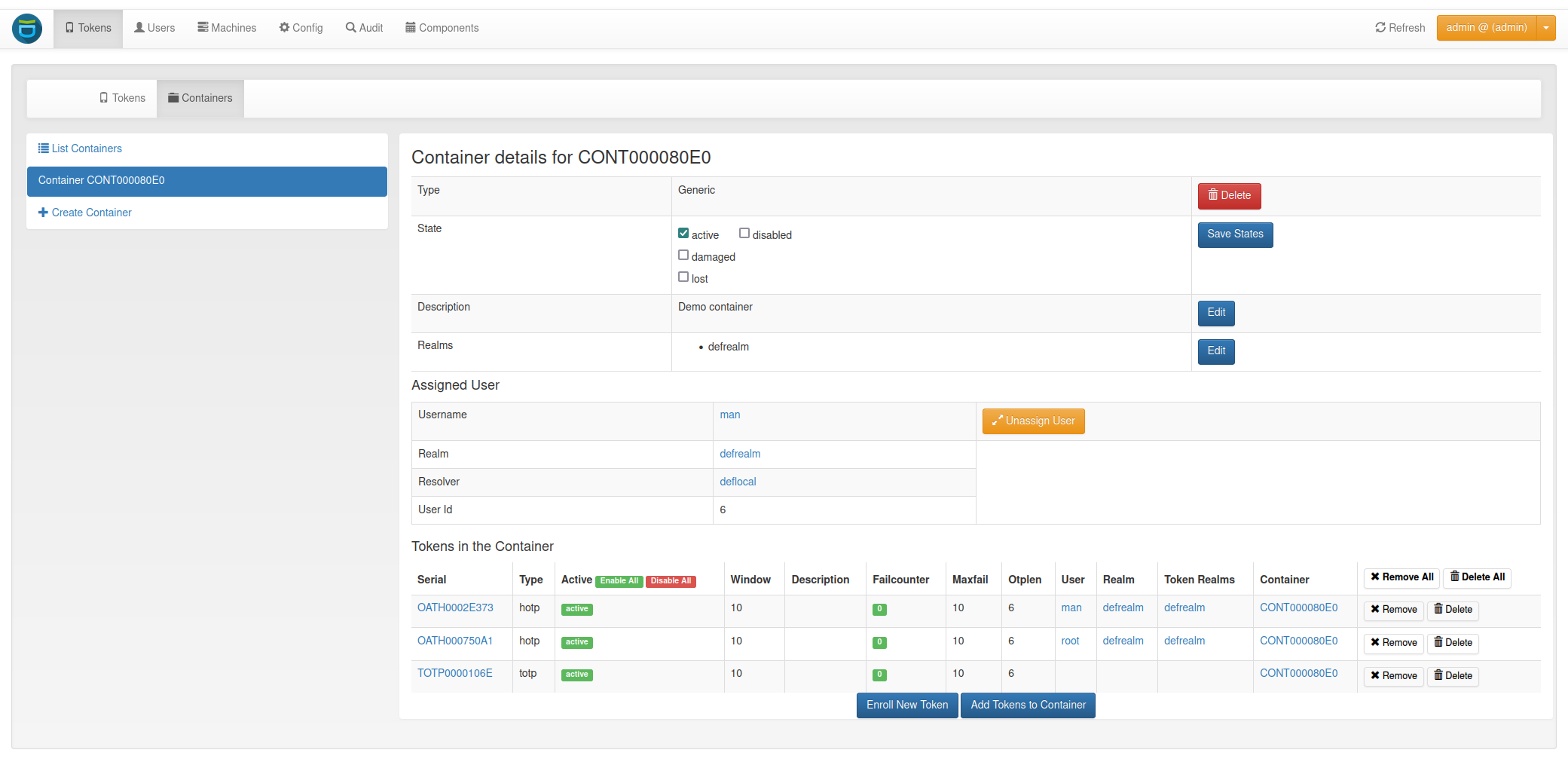Click the Refresh icon in navbar
This screenshot has width=1568, height=759.
click(x=1380, y=28)
